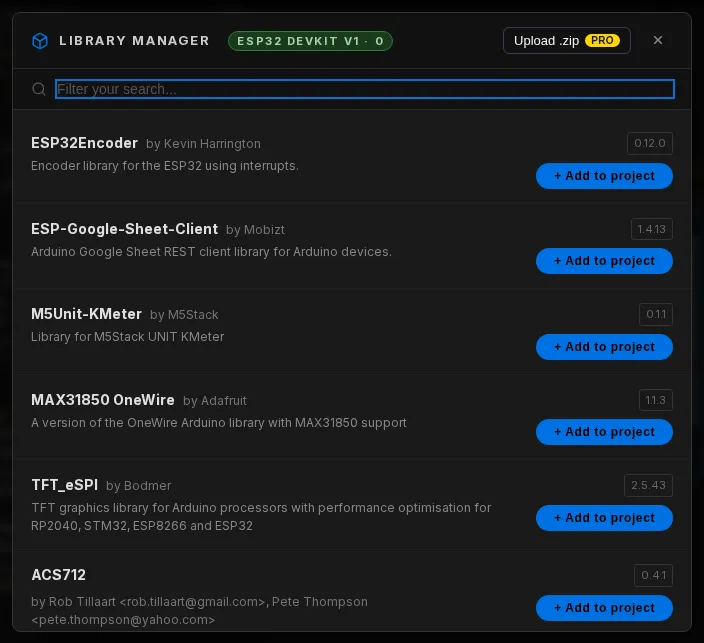Click author text 'by M5Stack'
This screenshot has width=704, height=643.
(184, 315)
